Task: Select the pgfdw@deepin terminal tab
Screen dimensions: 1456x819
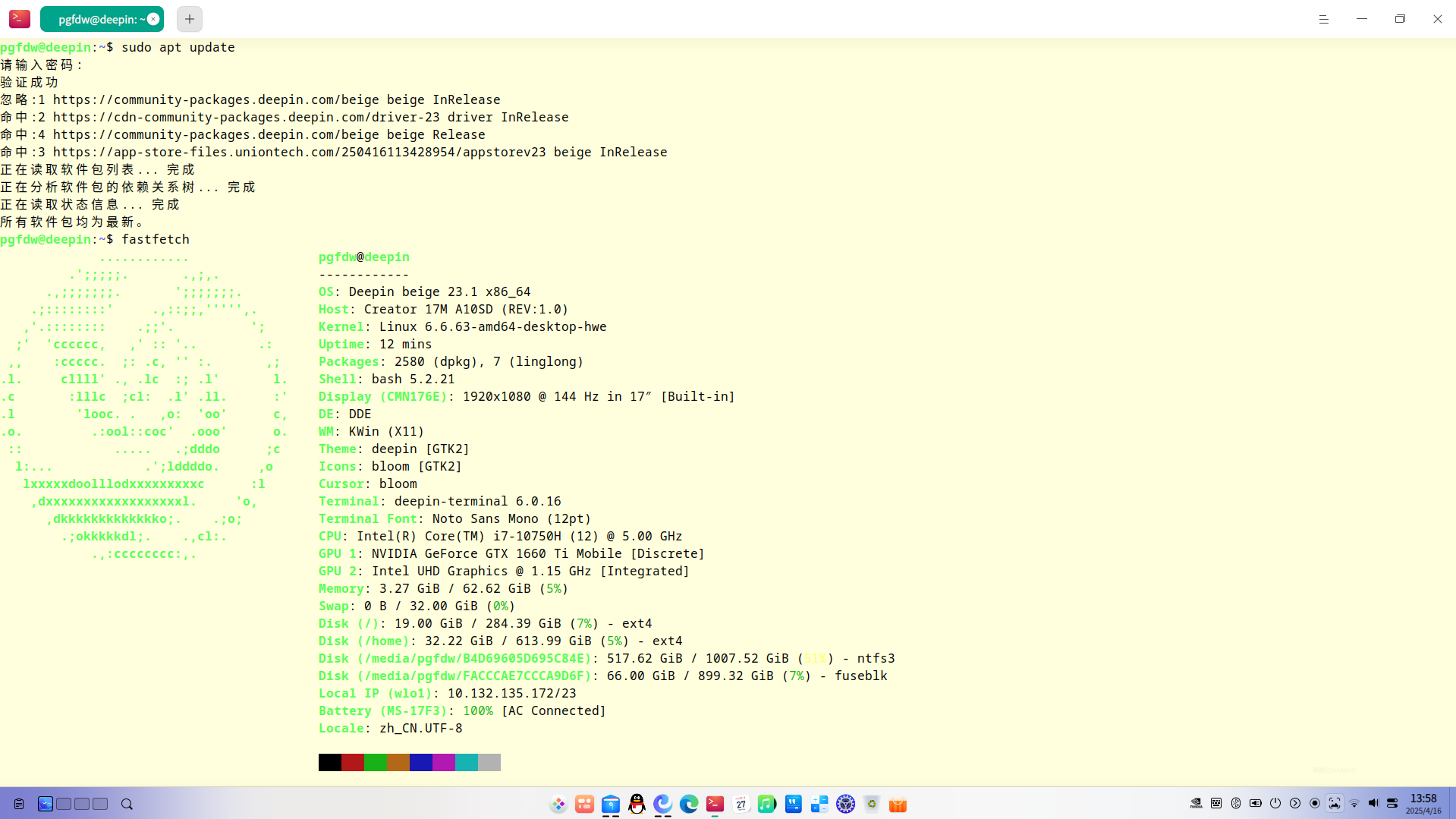Action: click(101, 19)
